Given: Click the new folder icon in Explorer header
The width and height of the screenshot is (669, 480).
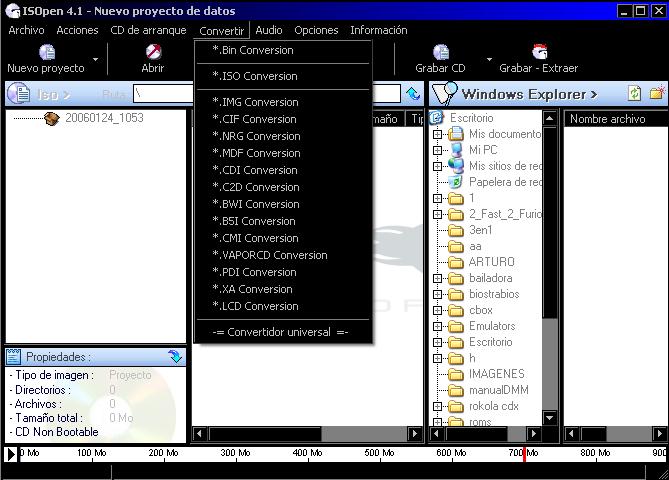Looking at the screenshot, I should pos(657,93).
